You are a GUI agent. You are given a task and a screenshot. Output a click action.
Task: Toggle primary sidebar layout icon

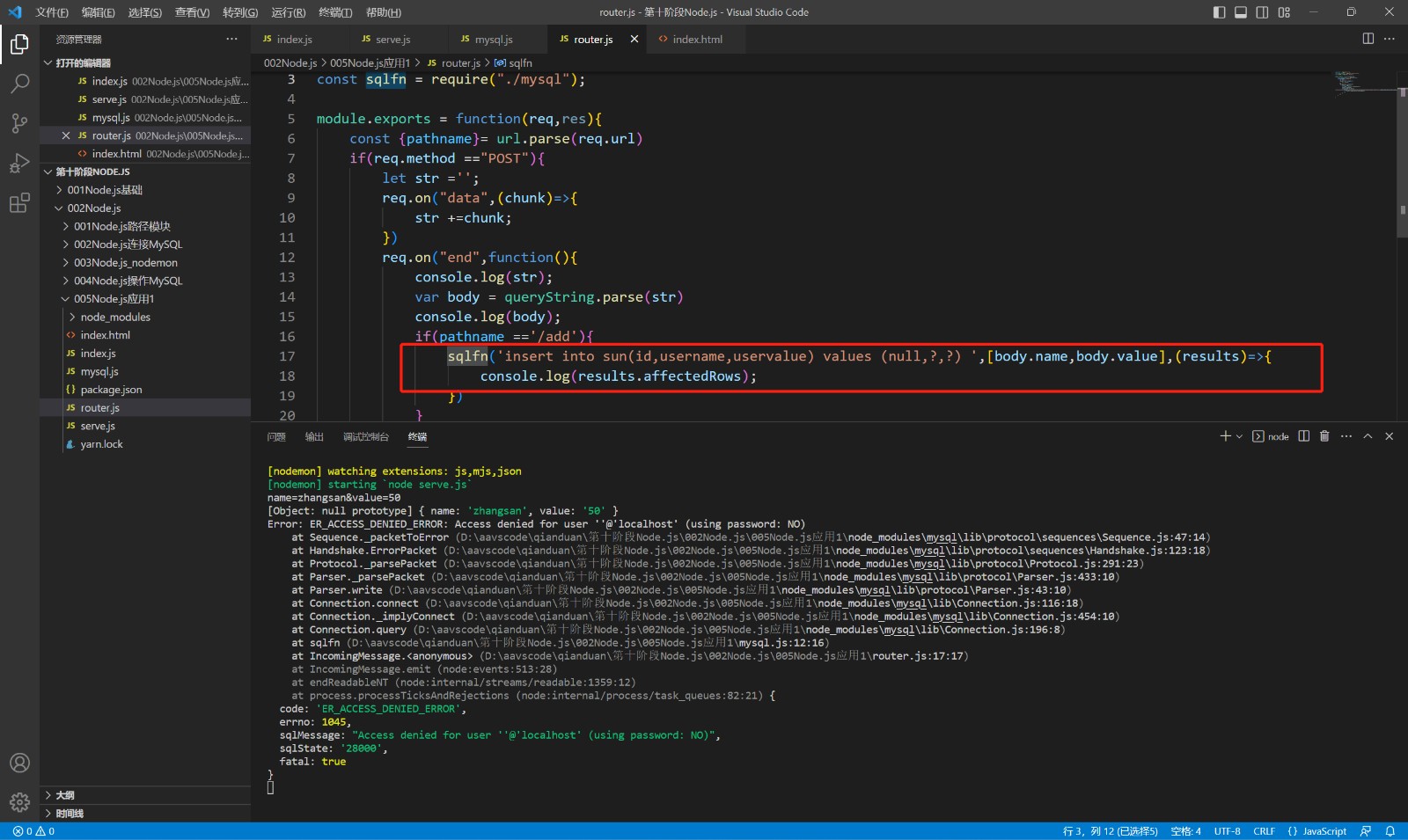[1219, 12]
